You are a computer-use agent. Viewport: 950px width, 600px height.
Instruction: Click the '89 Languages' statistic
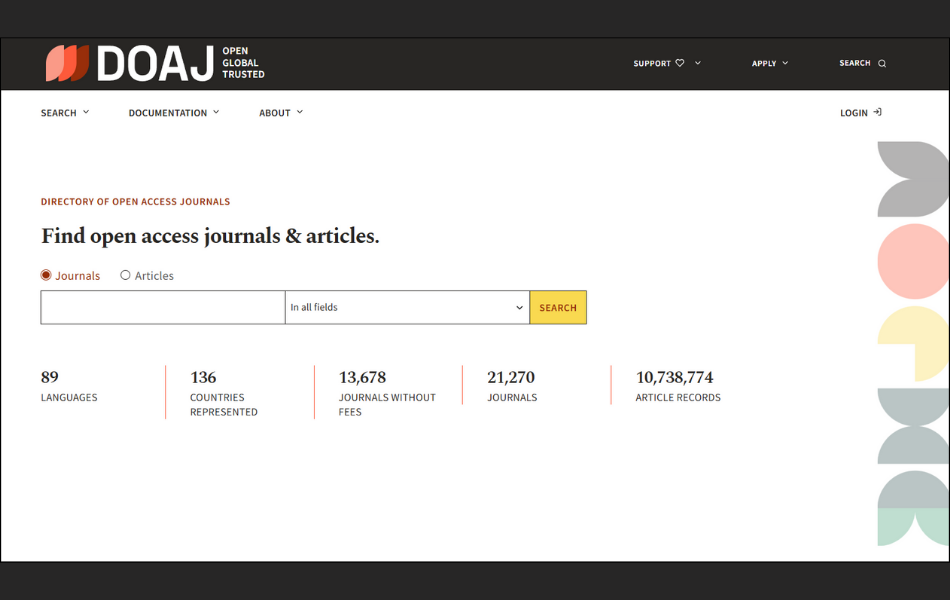[69, 386]
